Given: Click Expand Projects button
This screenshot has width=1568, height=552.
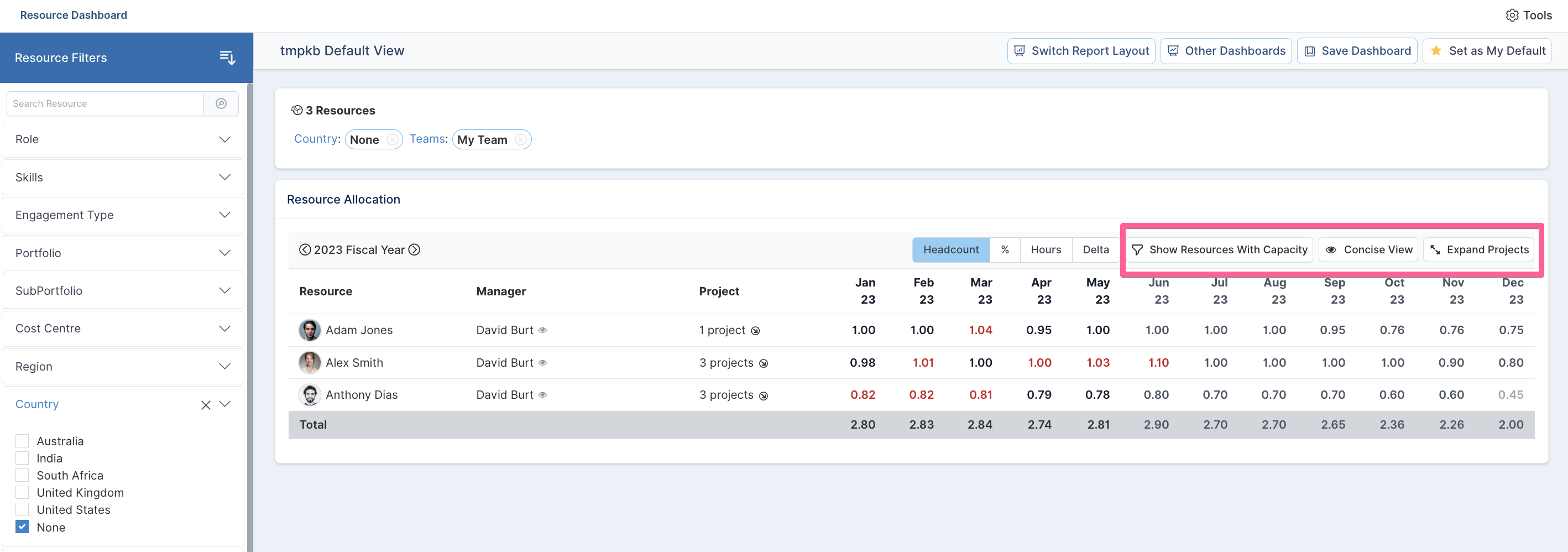Looking at the screenshot, I should pos(1478,249).
